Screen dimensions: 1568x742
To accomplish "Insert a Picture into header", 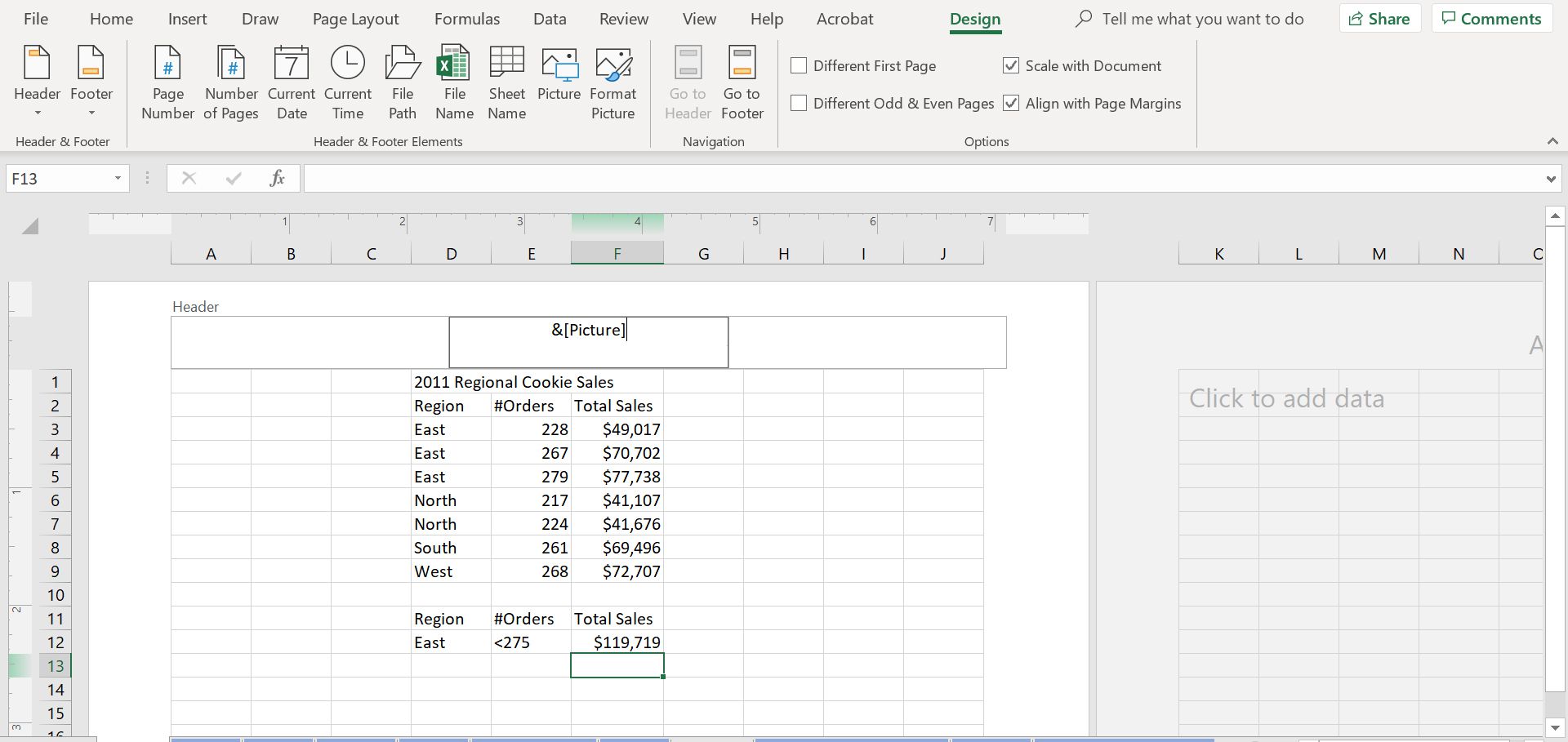I will [x=559, y=75].
